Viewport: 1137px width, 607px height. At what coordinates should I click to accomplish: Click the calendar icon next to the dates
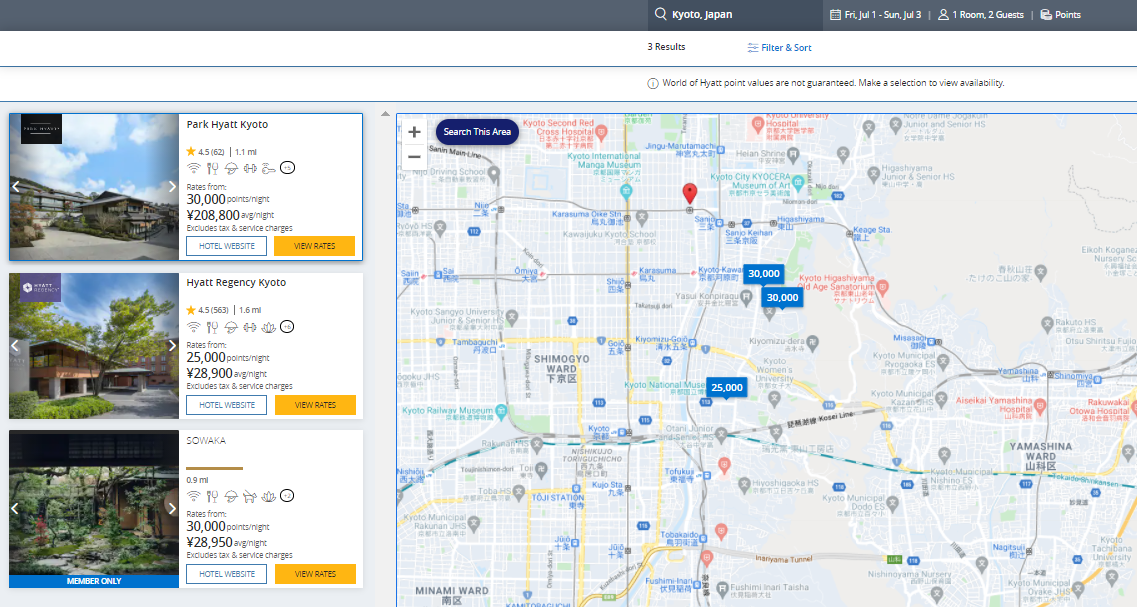[x=836, y=14]
